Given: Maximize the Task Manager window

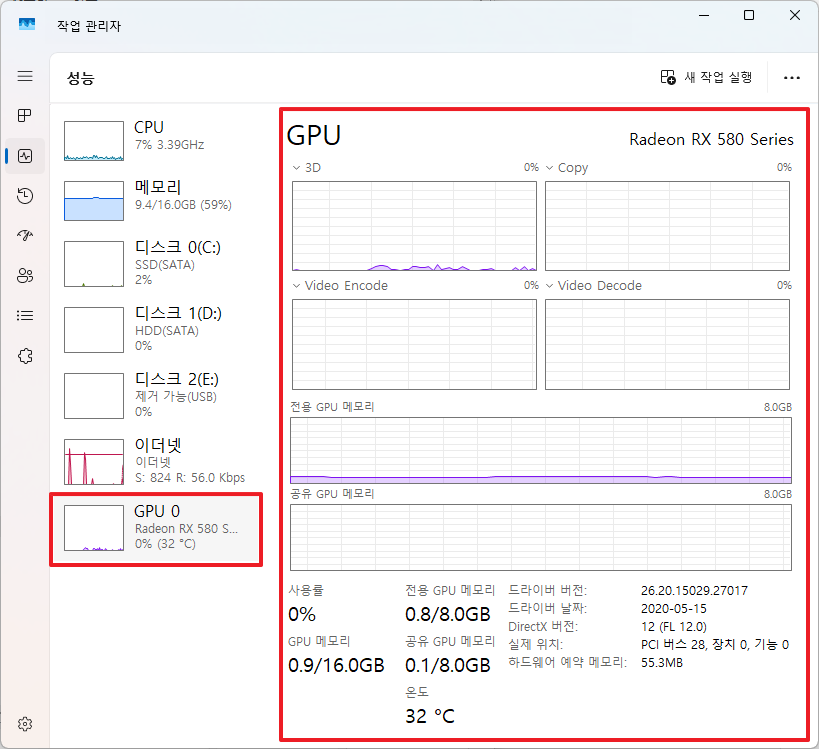Looking at the screenshot, I should [x=748, y=15].
